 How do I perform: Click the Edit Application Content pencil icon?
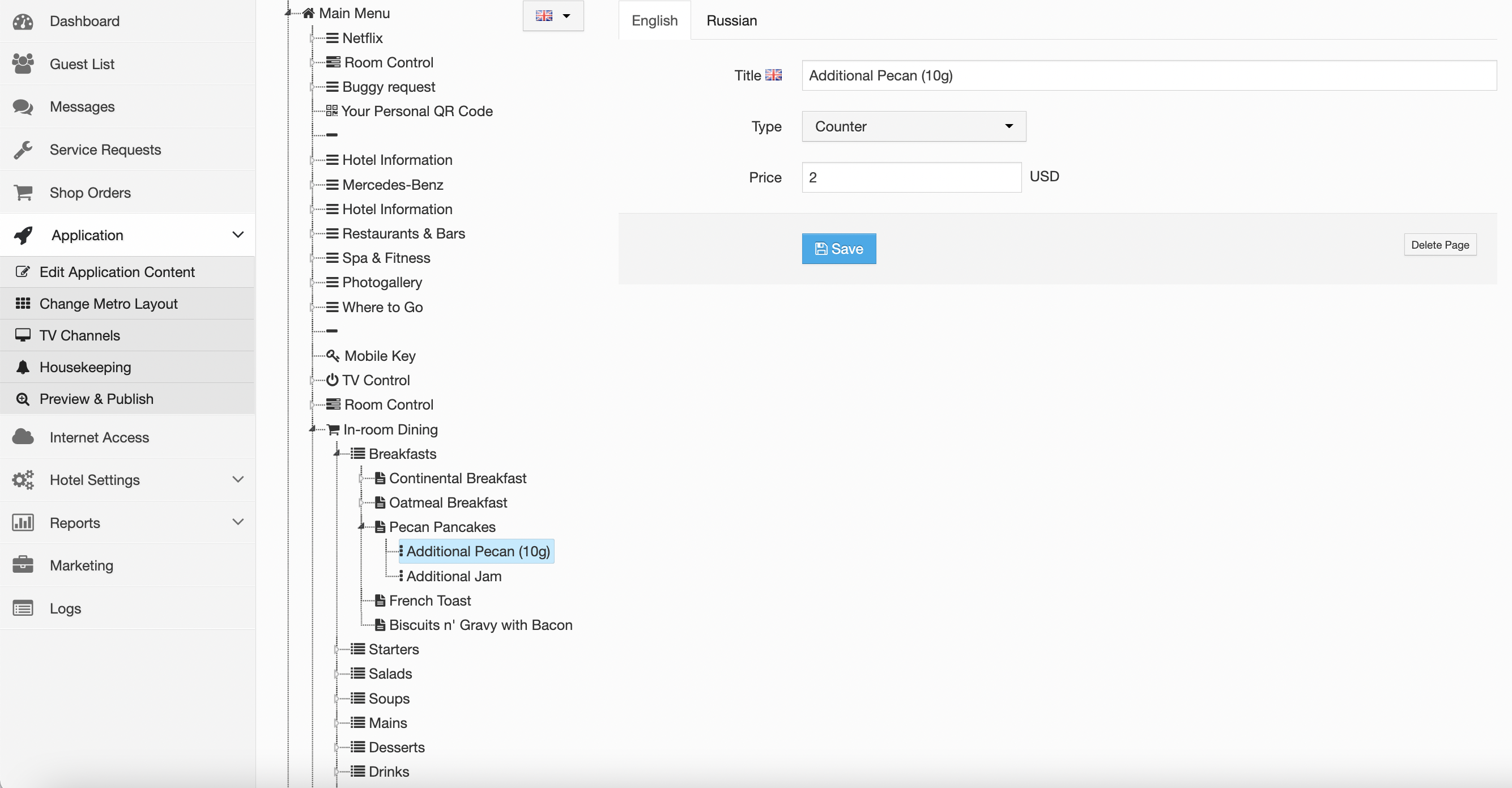pyautogui.click(x=22, y=272)
